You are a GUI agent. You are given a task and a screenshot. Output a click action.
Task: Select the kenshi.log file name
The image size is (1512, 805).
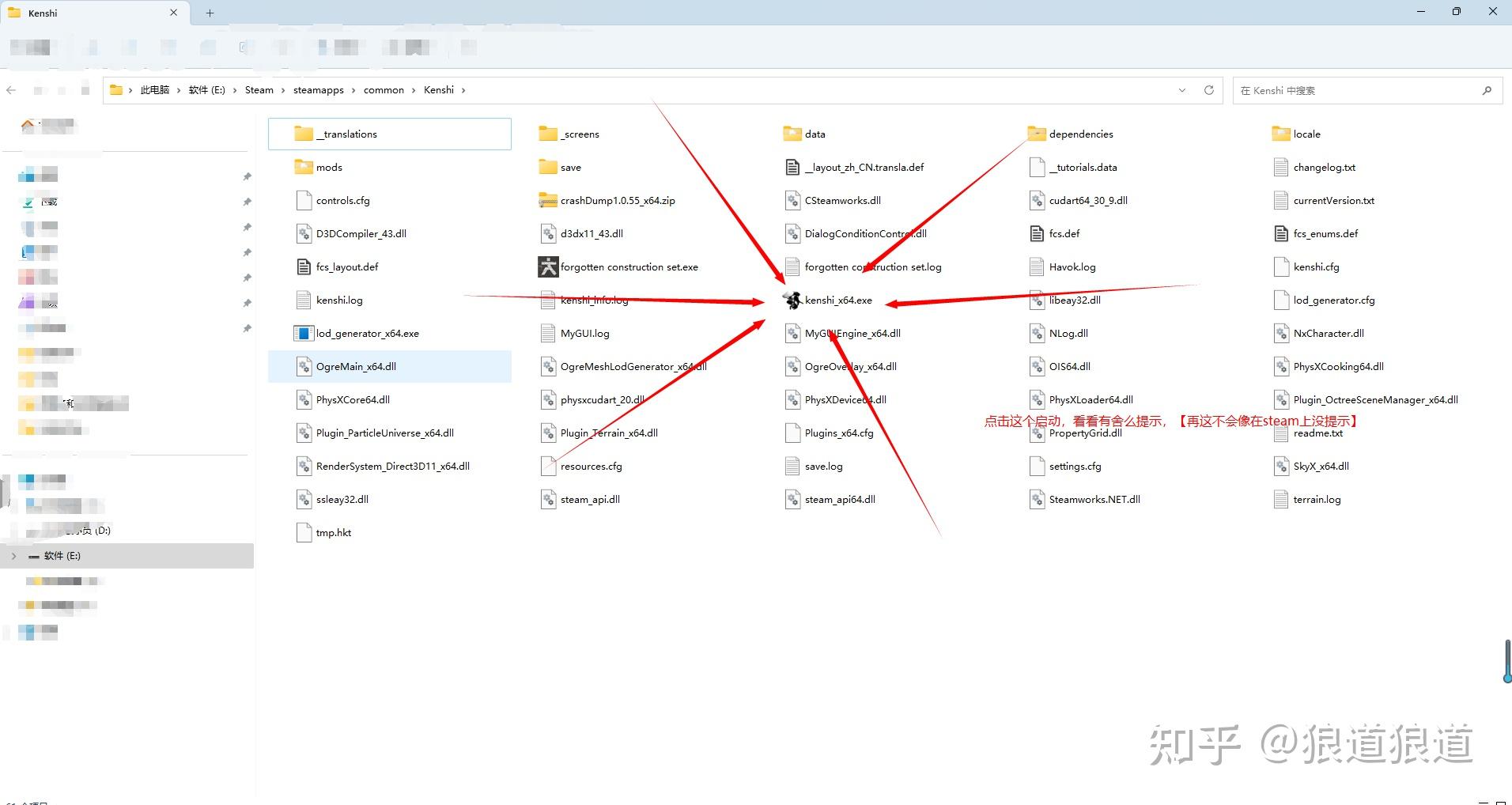click(339, 300)
